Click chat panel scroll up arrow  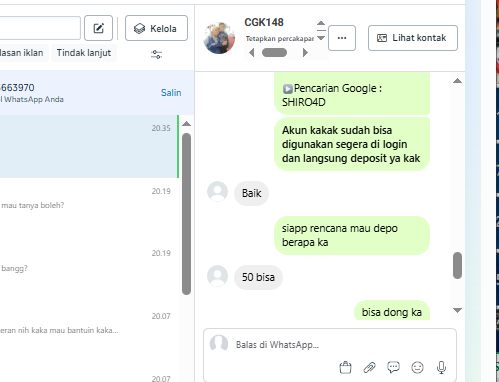457,81
